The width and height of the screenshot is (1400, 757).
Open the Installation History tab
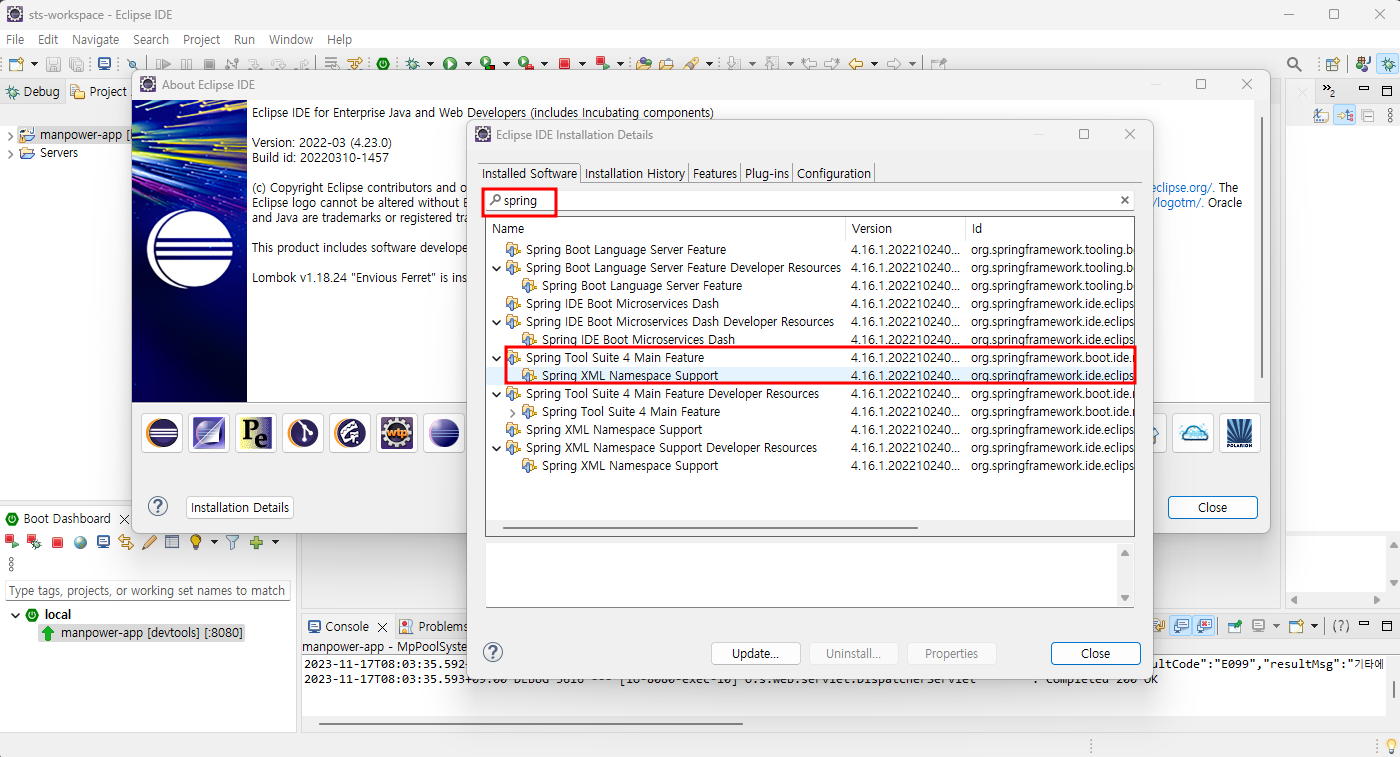[x=635, y=173]
